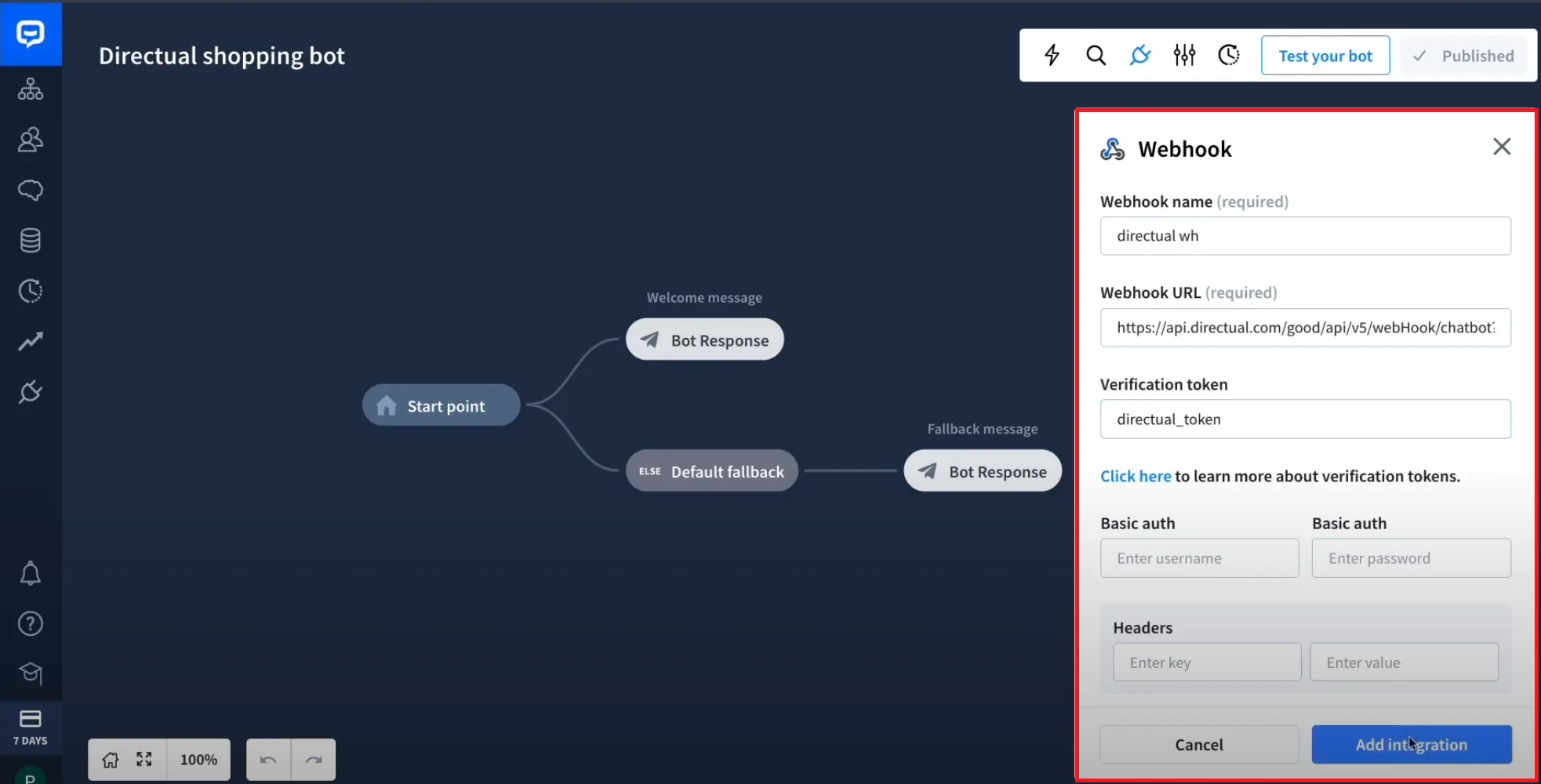This screenshot has width=1541, height=784.
Task: Open the database icon in sidebar
Action: point(31,241)
